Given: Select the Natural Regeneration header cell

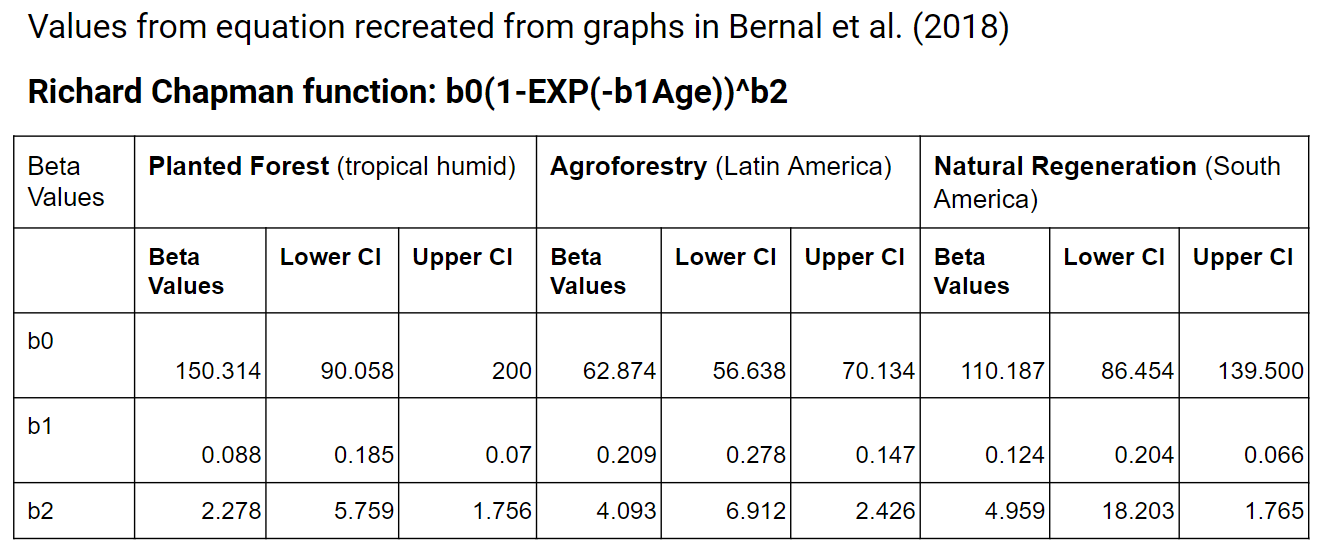Looking at the screenshot, I should [1107, 181].
